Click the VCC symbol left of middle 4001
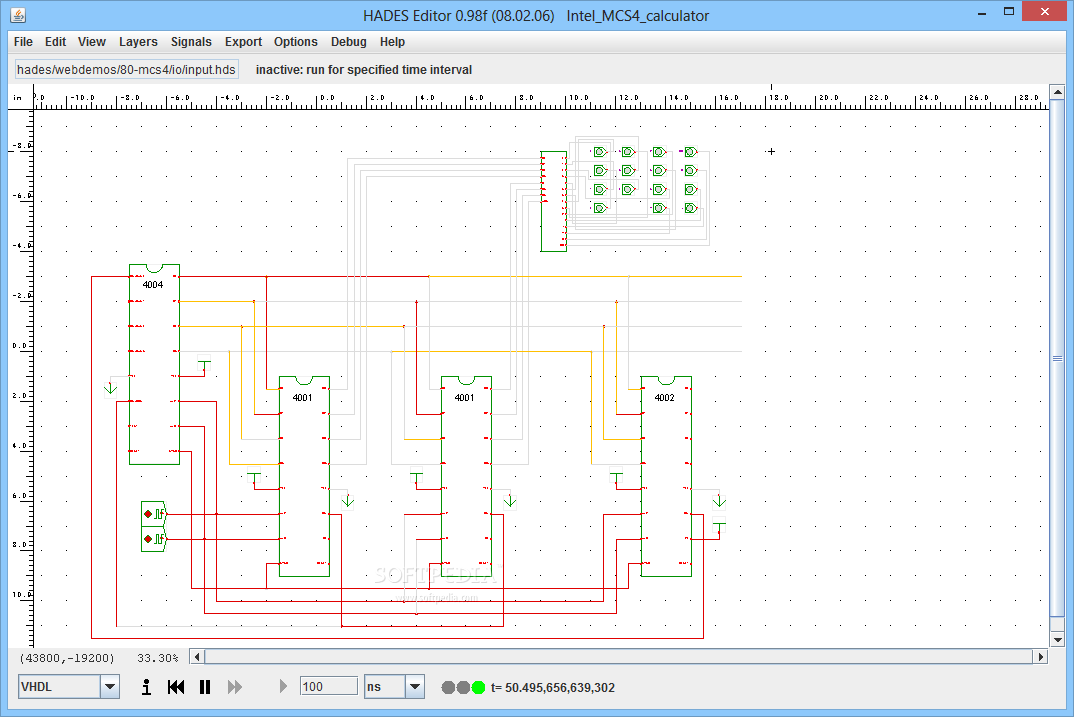Screen dimensions: 1074x717 (416, 476)
